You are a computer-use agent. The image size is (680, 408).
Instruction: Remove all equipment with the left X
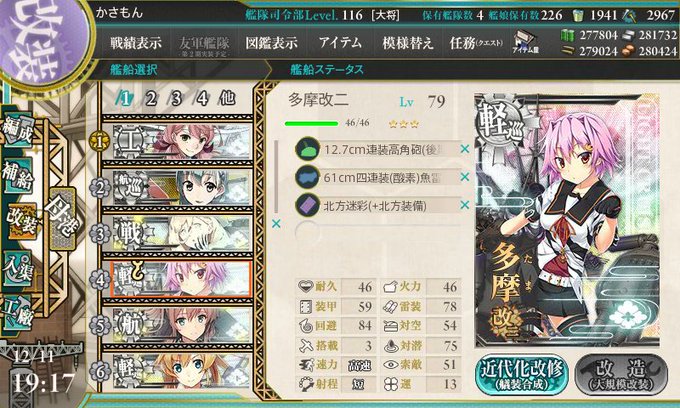click(276, 224)
